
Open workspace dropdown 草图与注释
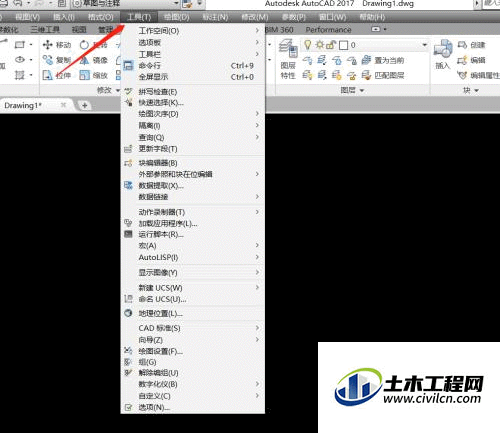(x=126, y=4)
